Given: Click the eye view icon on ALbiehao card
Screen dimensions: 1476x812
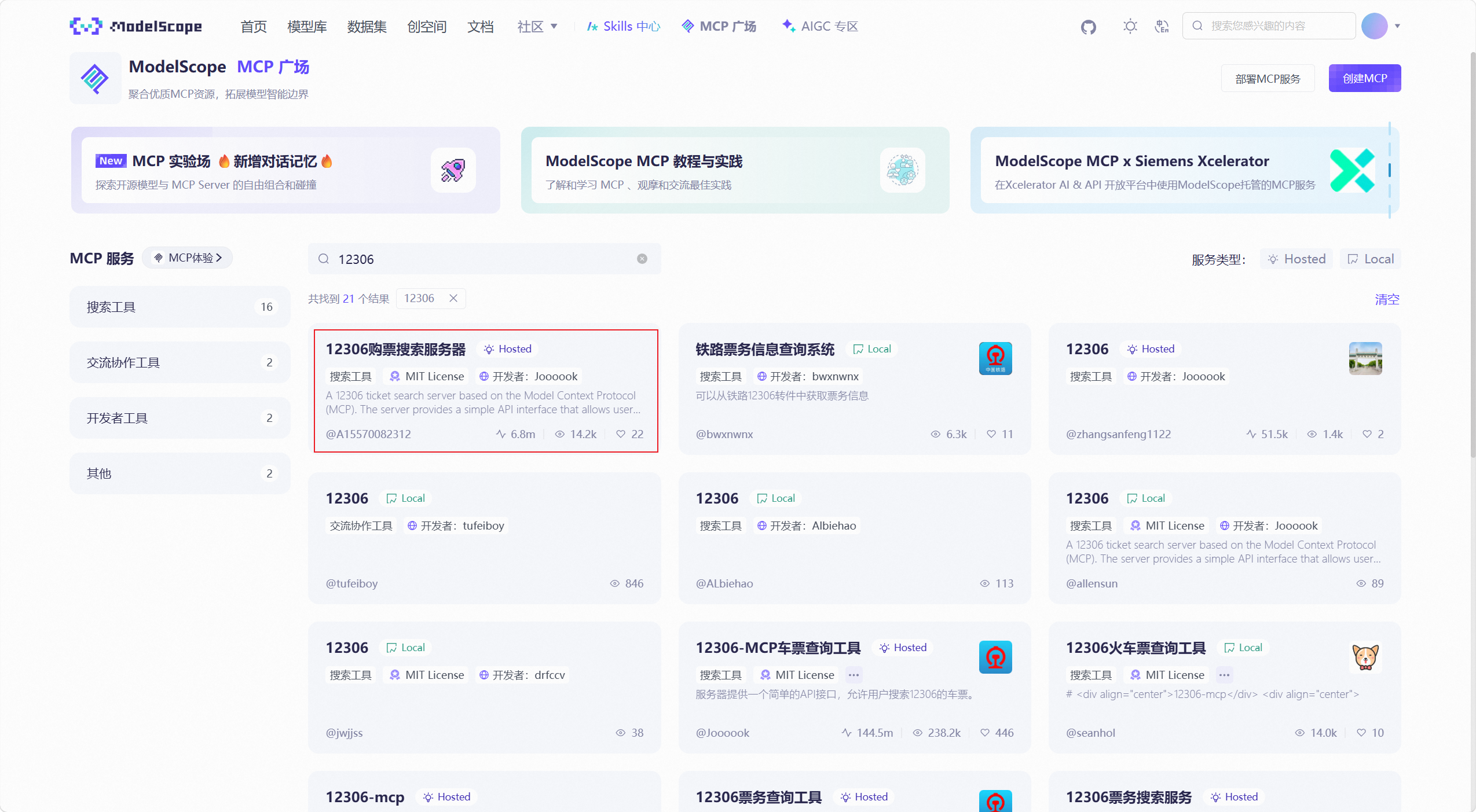Looking at the screenshot, I should 985,583.
